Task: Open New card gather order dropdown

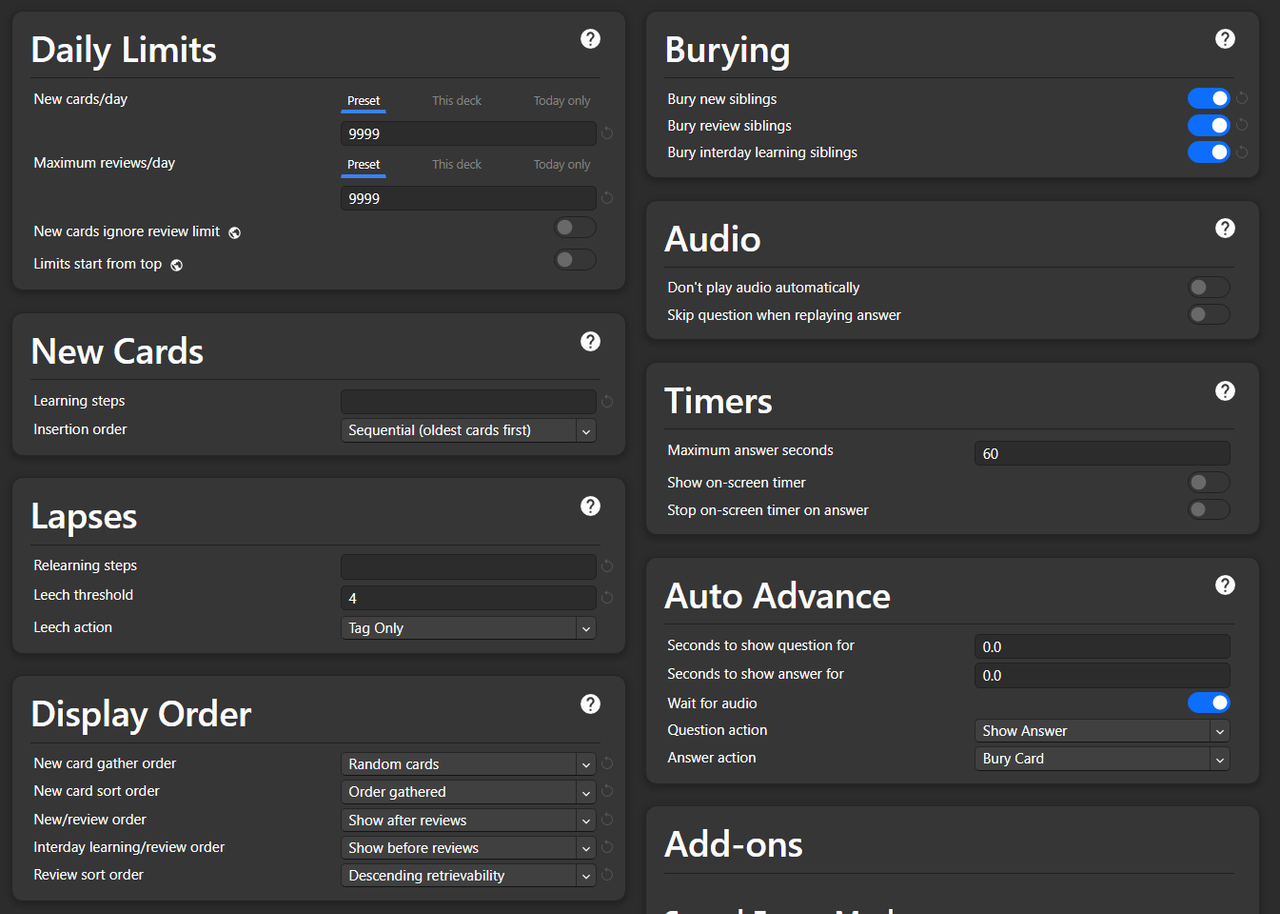Action: 468,764
